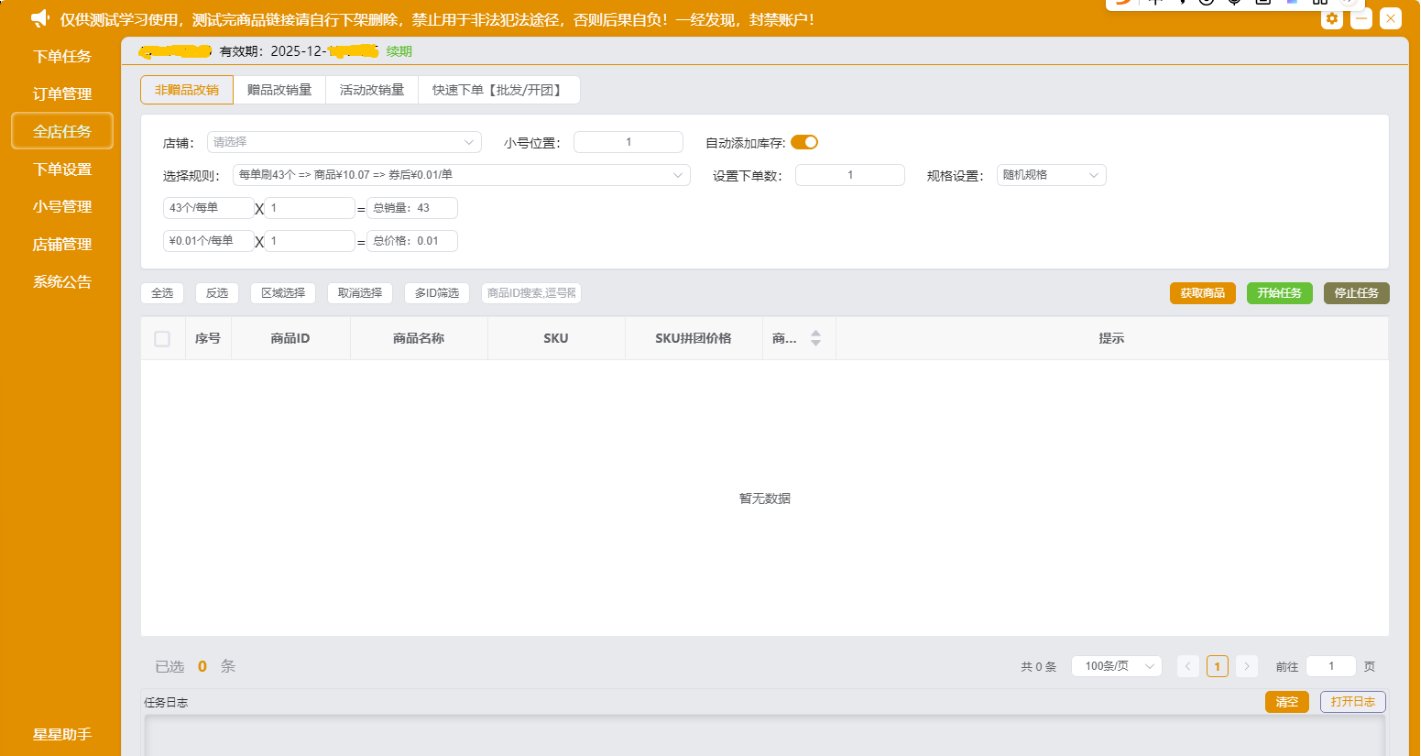Go to previous page arrow
The width and height of the screenshot is (1421, 756).
(1188, 666)
